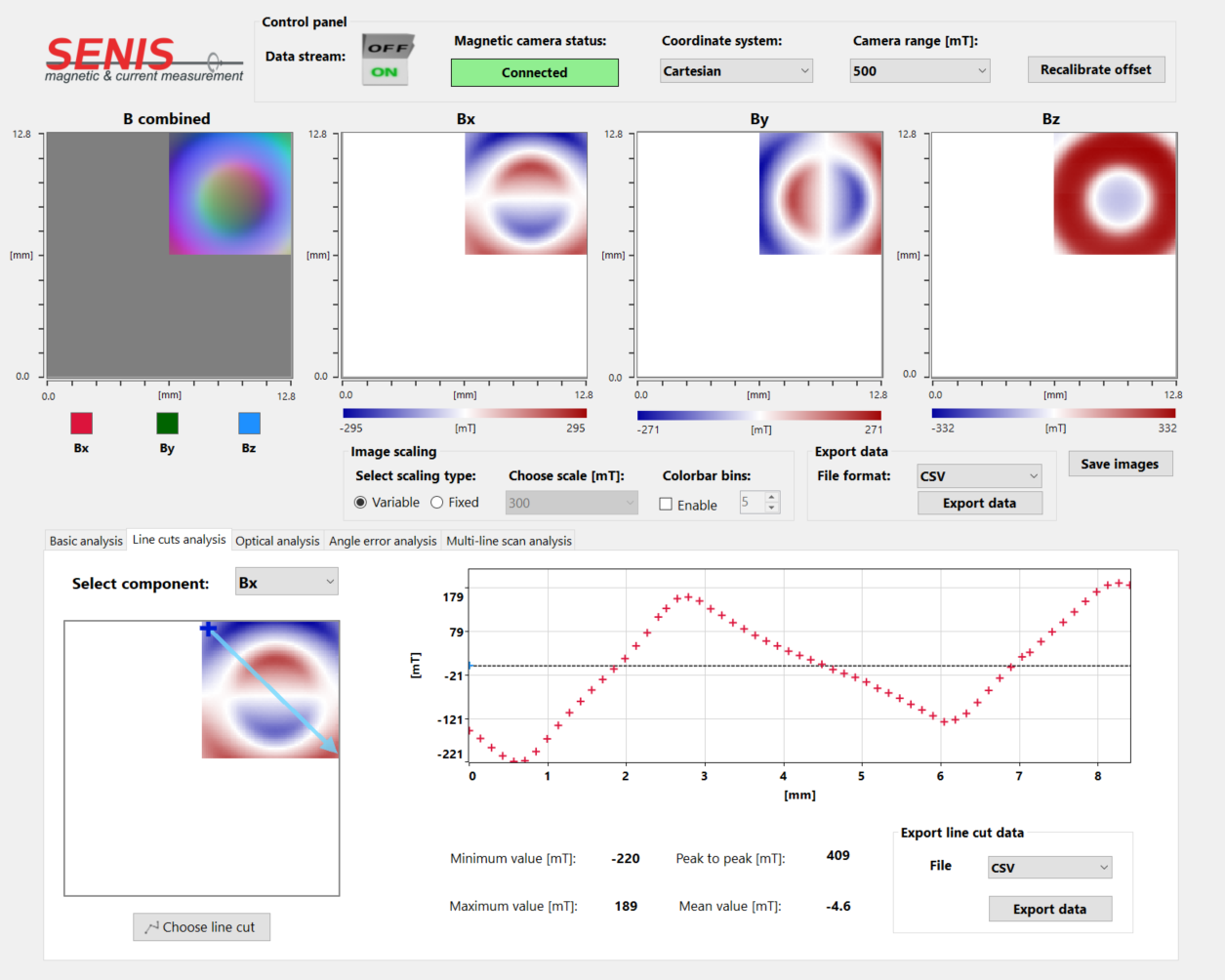Click the blue Bz legend square
The image size is (1225, 980).
249,423
